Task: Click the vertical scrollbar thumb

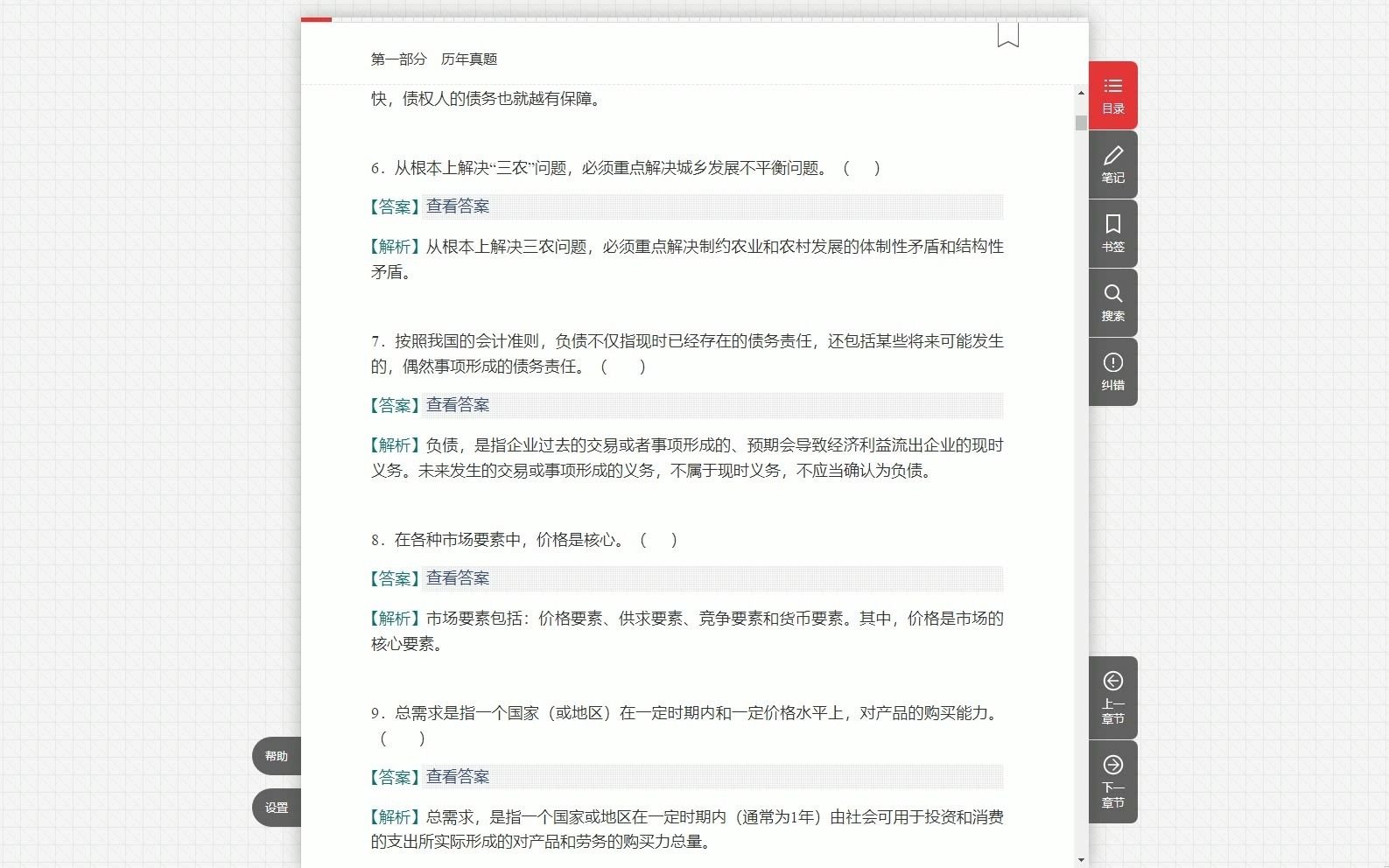Action: 1081,122
